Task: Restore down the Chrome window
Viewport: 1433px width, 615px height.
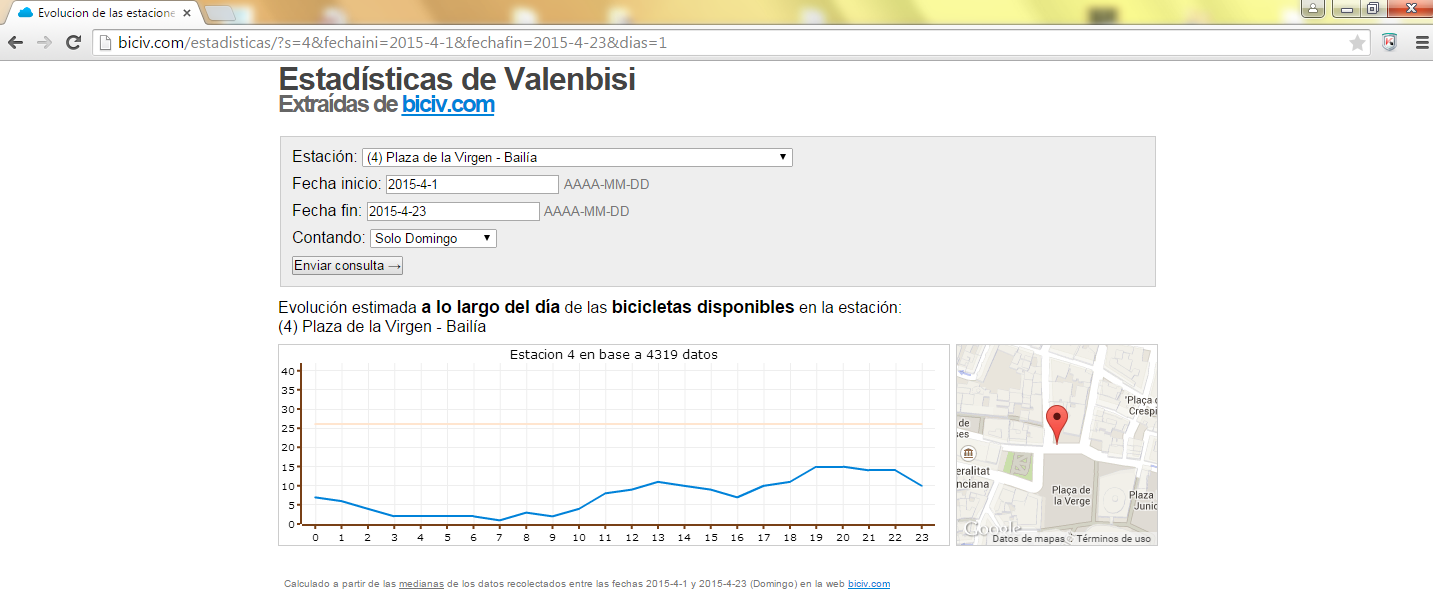Action: click(x=1373, y=8)
